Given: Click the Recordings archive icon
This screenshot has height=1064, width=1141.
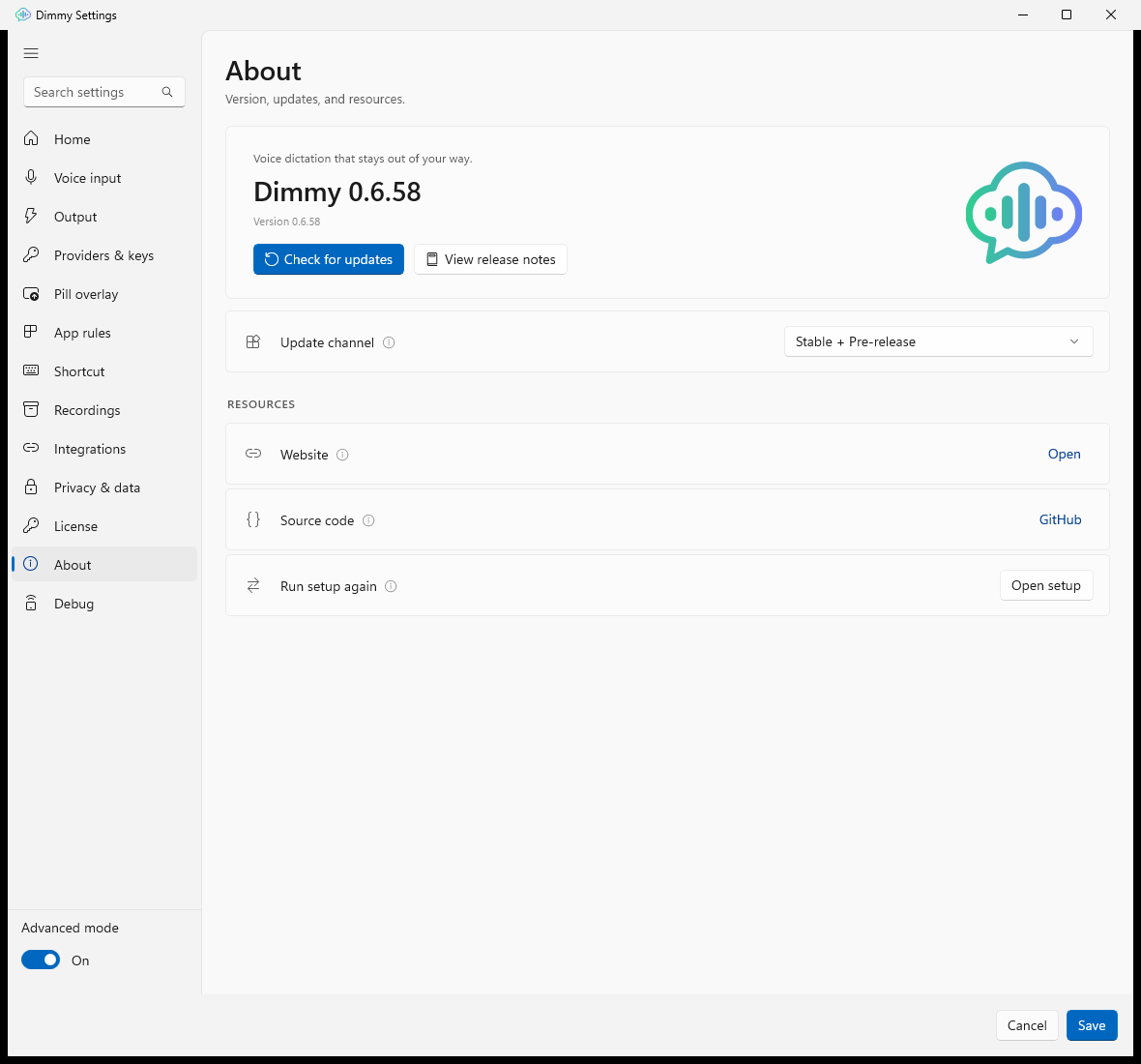Looking at the screenshot, I should click(31, 409).
